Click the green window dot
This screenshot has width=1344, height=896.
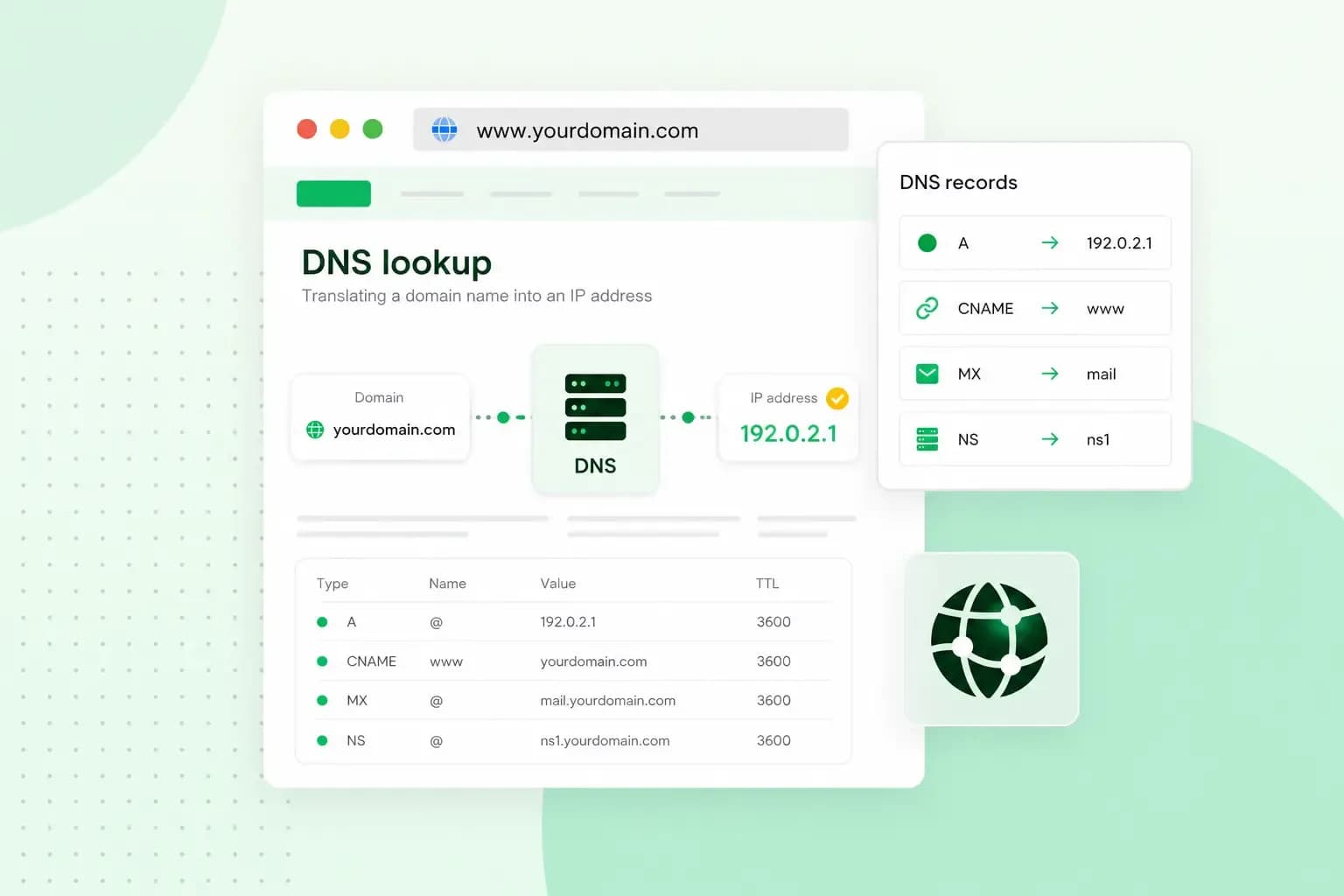click(x=373, y=129)
